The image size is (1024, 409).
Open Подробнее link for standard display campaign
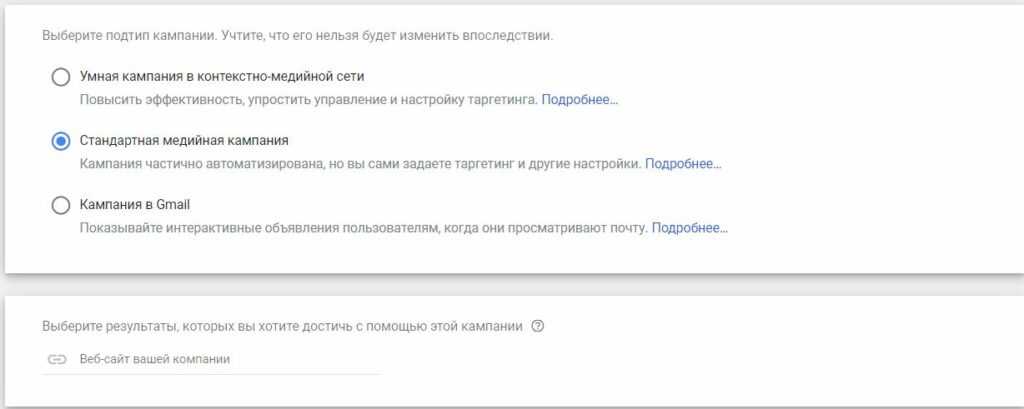click(x=683, y=164)
